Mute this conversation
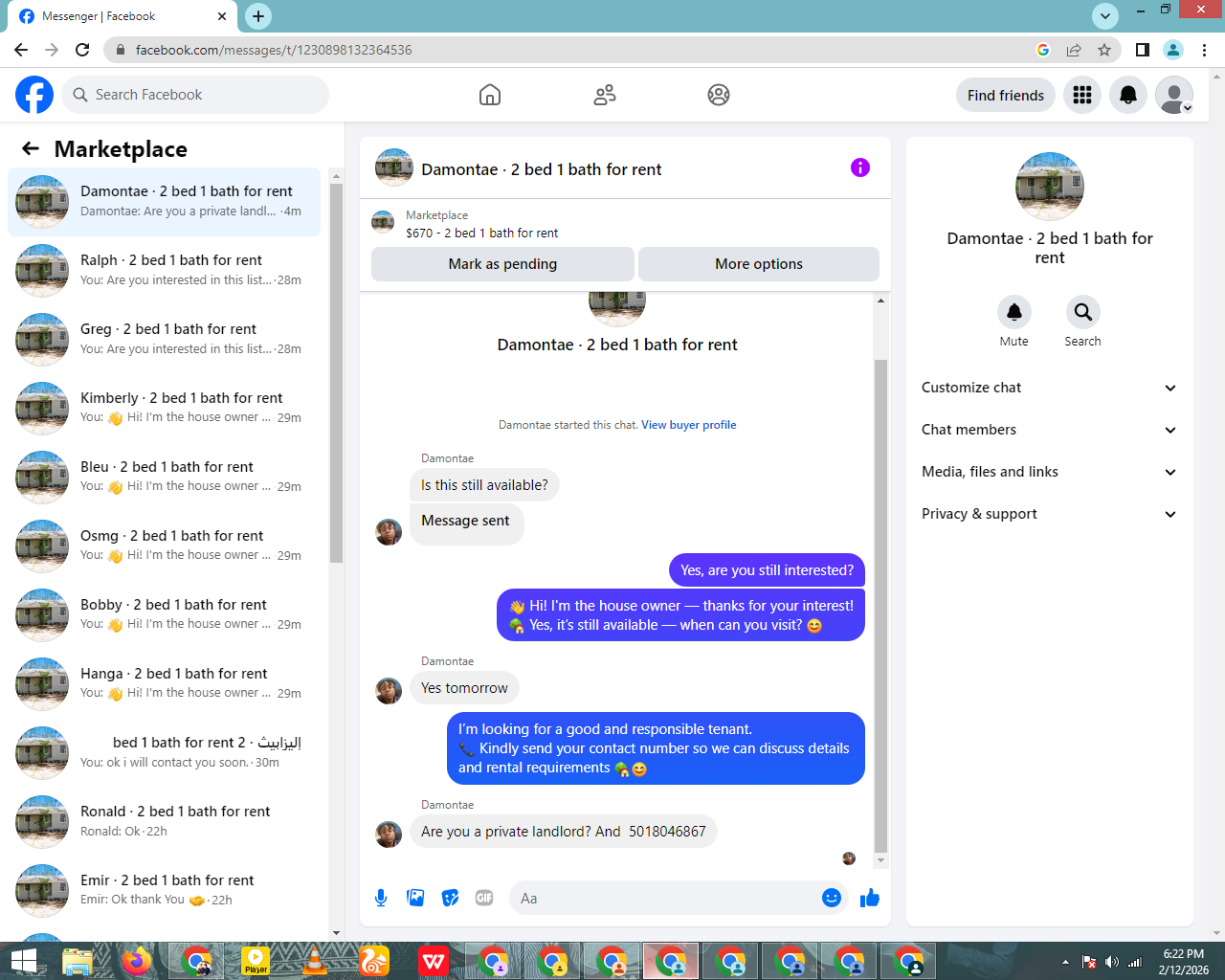The image size is (1225, 980). tap(1014, 312)
